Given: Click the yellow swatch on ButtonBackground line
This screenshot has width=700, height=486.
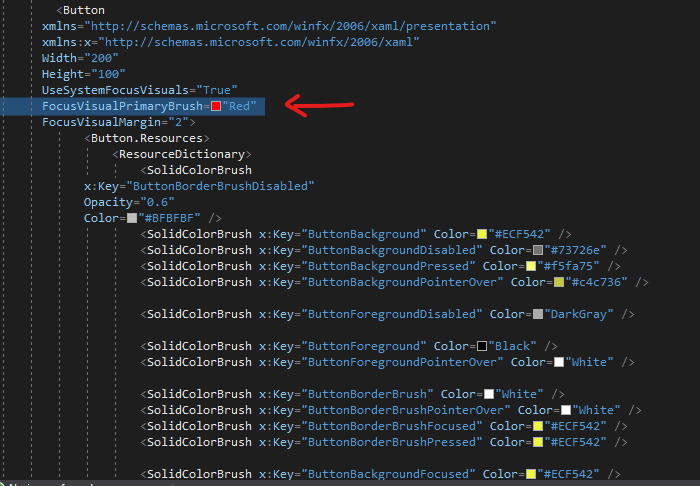Looking at the screenshot, I should [x=482, y=234].
